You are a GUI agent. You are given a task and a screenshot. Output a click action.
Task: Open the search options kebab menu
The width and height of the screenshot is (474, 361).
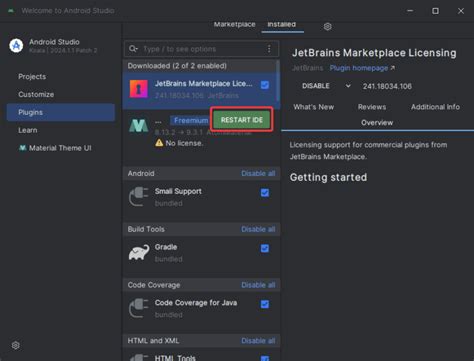pos(269,49)
